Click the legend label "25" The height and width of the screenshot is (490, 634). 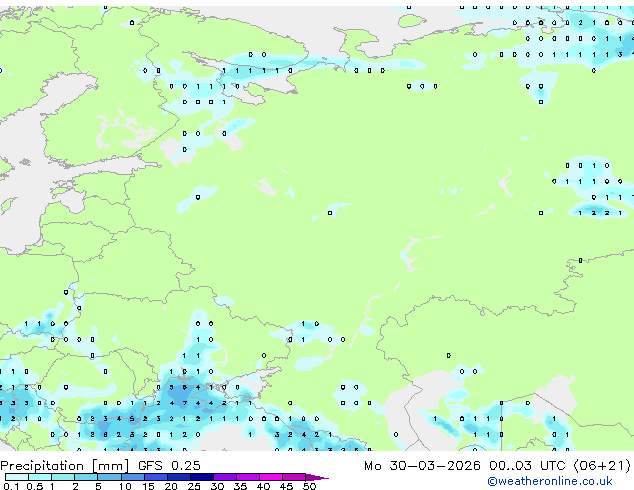194,486
